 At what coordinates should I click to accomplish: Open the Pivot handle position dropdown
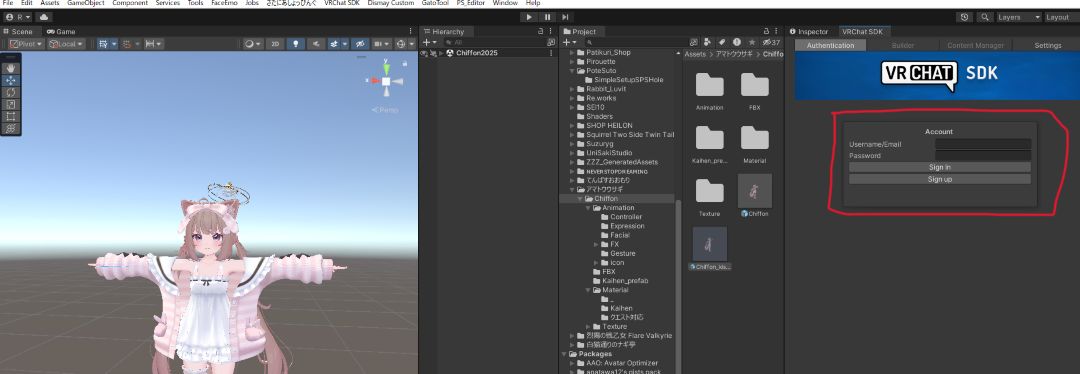click(x=26, y=43)
